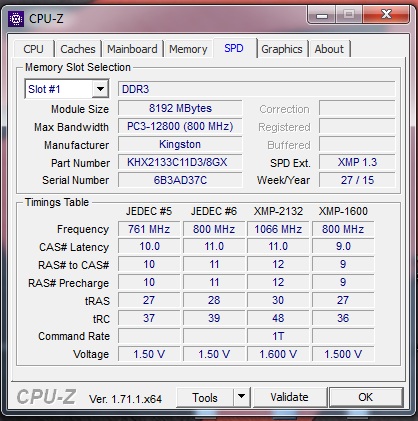Open the Graphics tab
418x421 pixels.
click(x=282, y=49)
